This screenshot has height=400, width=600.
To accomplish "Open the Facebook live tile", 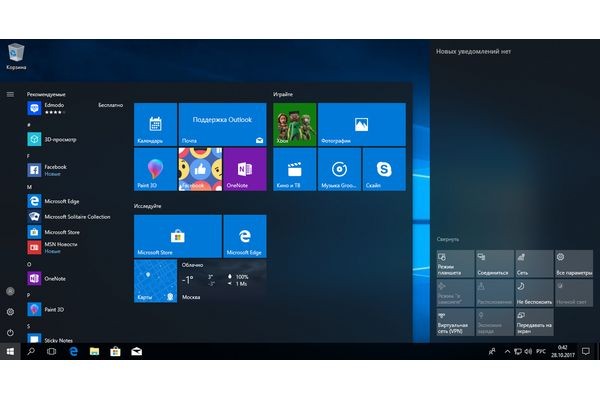I will click(200, 169).
